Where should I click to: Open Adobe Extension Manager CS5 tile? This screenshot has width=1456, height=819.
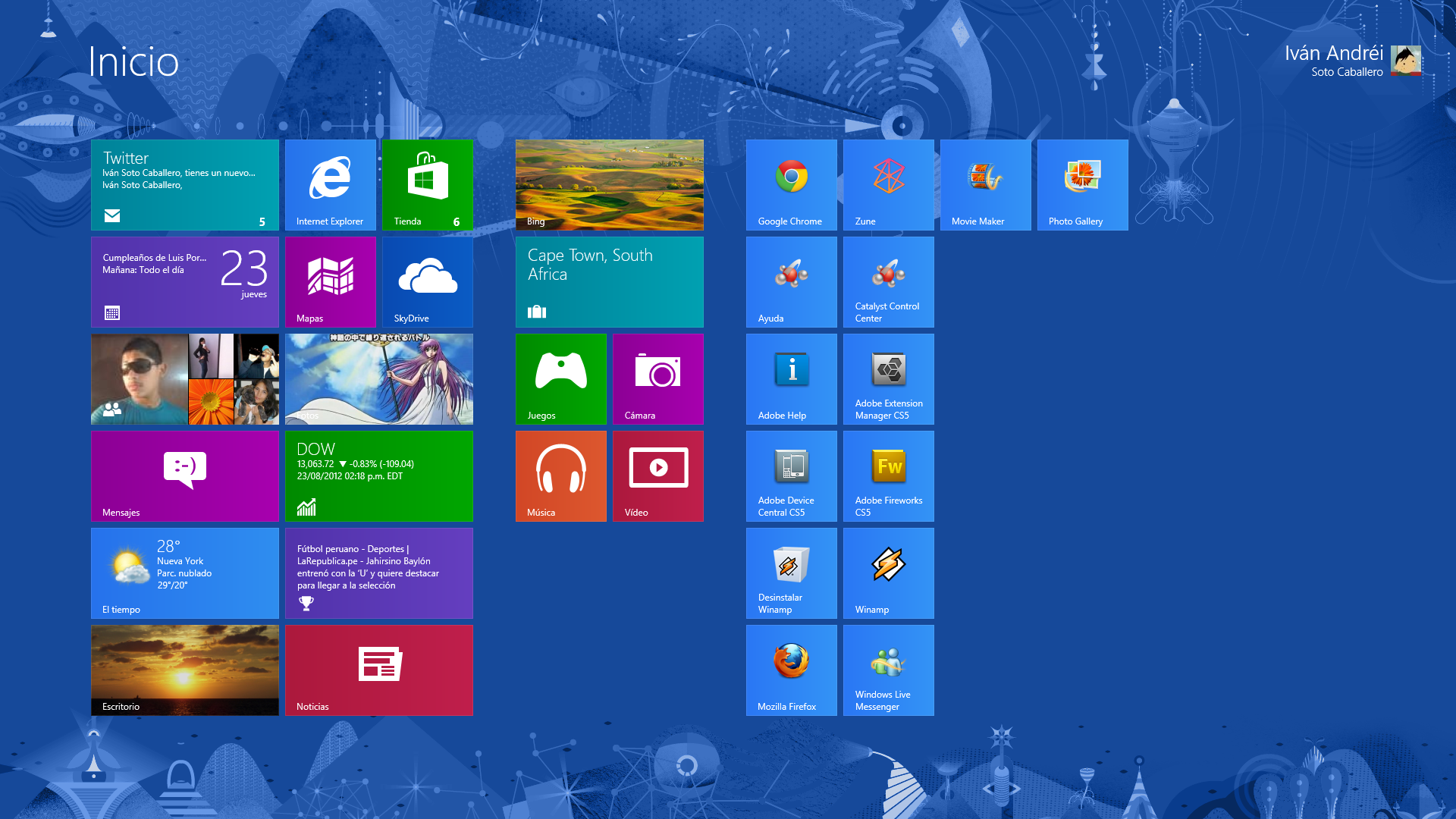tap(889, 379)
